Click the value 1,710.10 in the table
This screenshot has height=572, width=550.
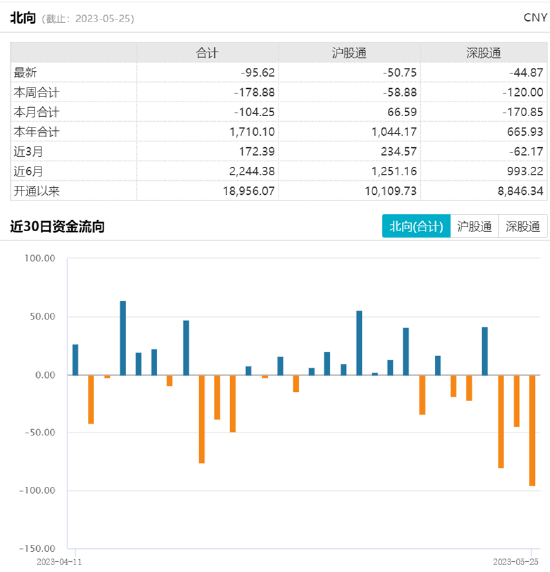(252, 131)
